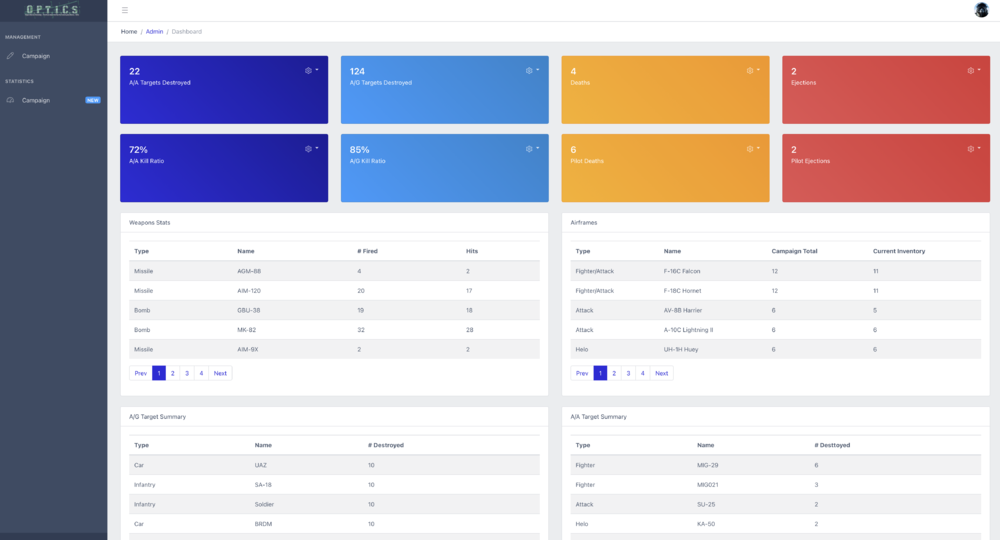Click the MK-82 weapon name
Image resolution: width=1000 pixels, height=540 pixels.
(x=246, y=330)
